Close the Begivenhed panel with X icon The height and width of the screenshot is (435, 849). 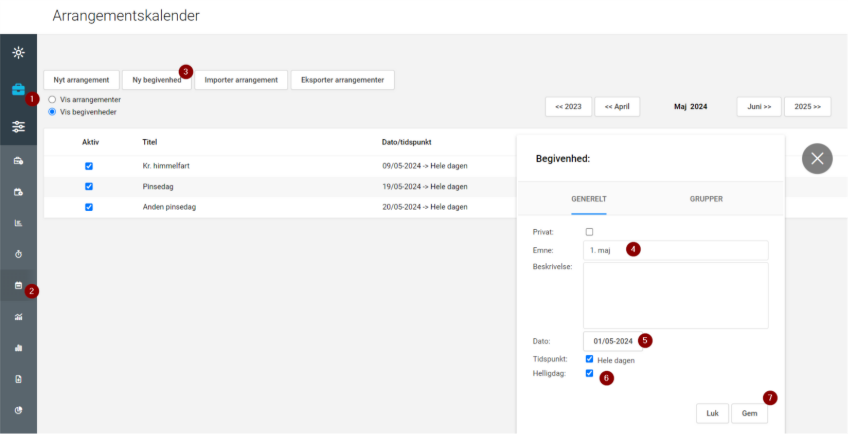(x=817, y=158)
